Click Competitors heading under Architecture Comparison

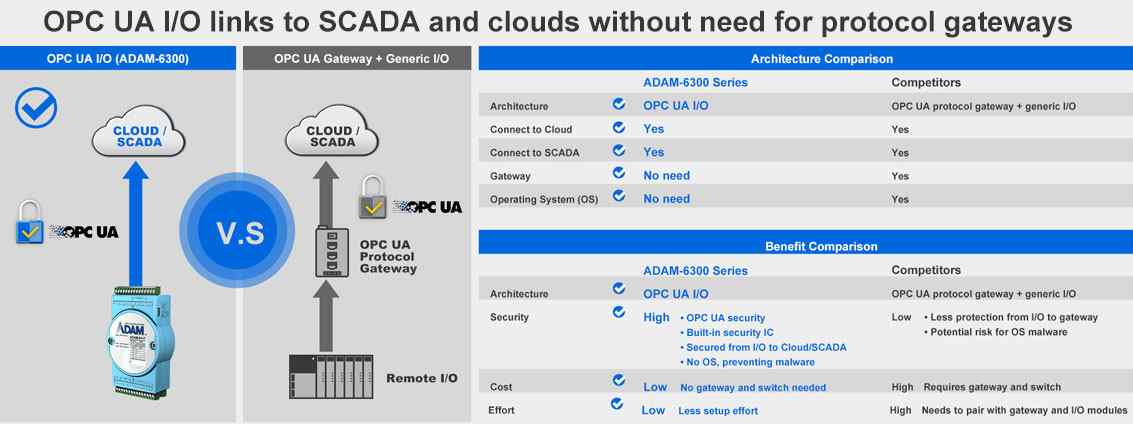pos(926,82)
